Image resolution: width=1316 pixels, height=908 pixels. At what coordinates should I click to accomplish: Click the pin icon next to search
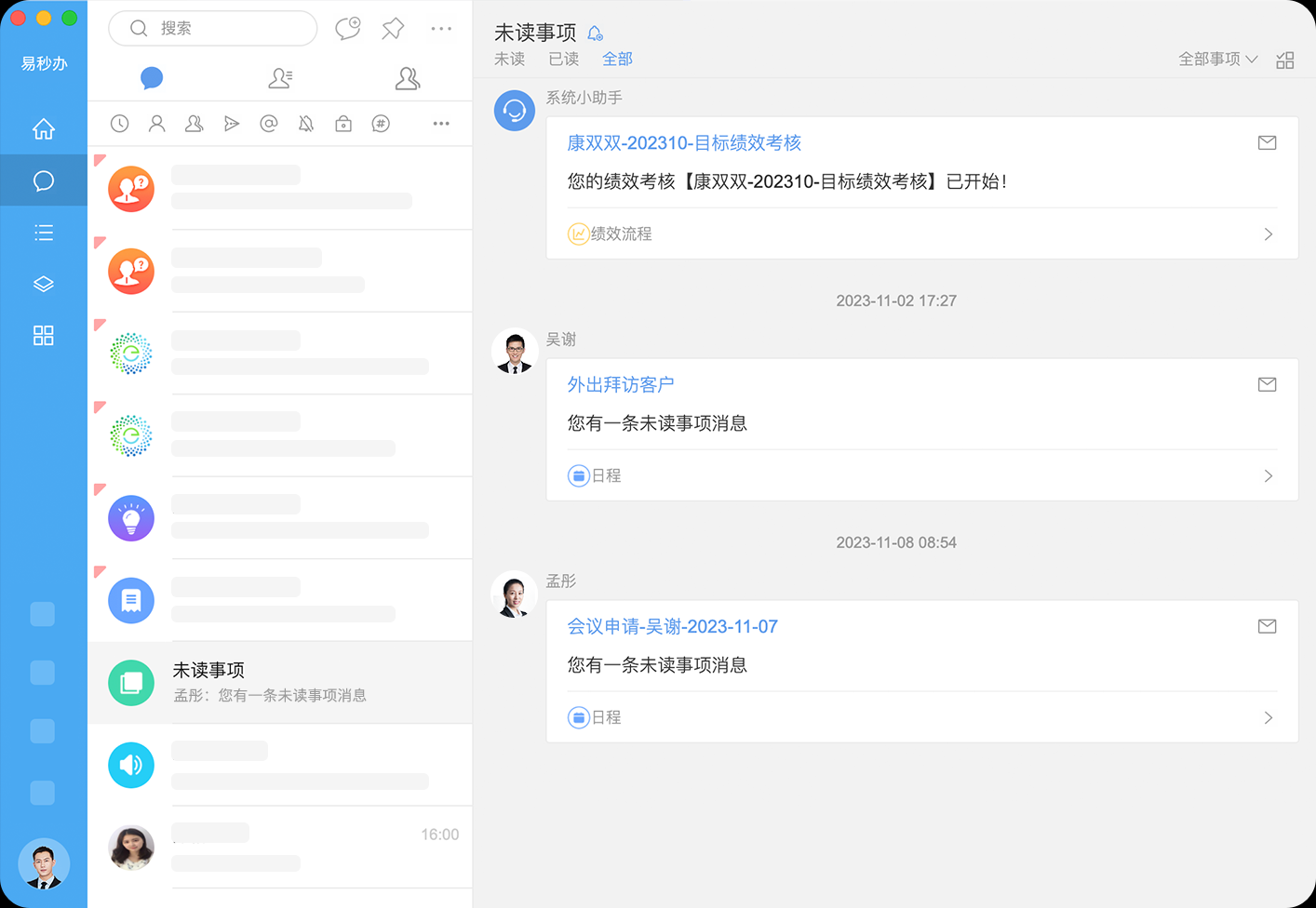(x=393, y=28)
